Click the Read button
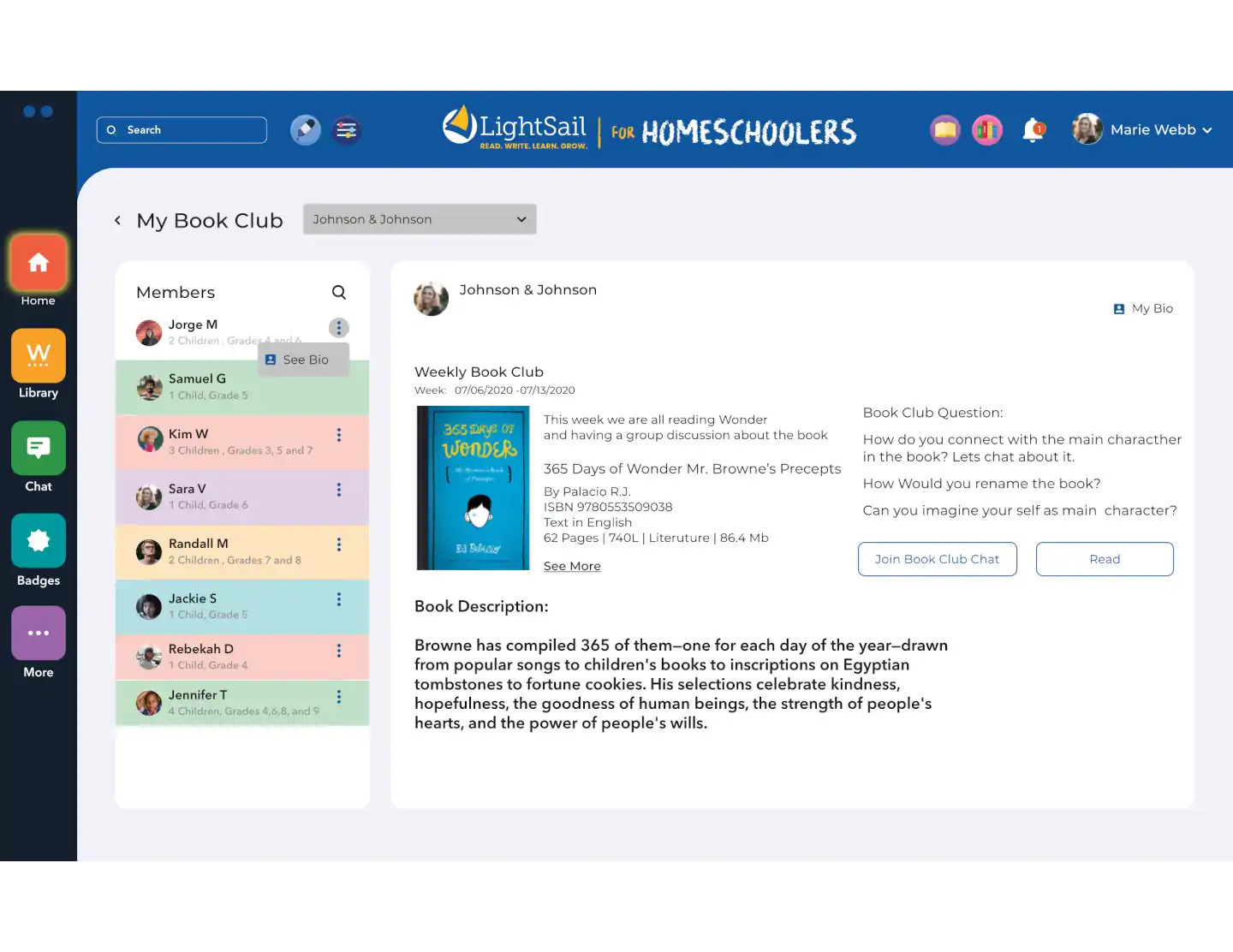The height and width of the screenshot is (952, 1233). [1105, 559]
